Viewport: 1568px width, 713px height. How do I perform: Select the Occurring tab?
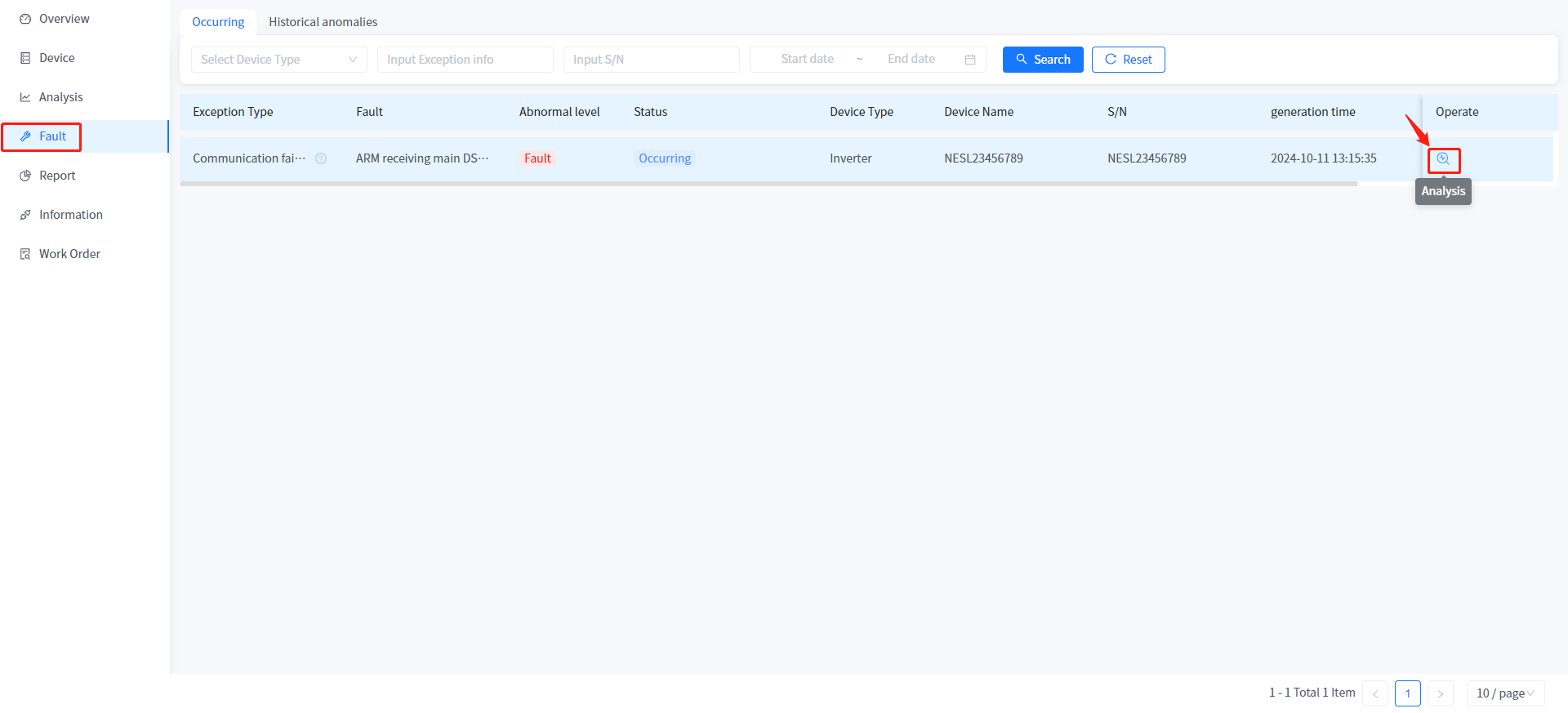click(218, 22)
